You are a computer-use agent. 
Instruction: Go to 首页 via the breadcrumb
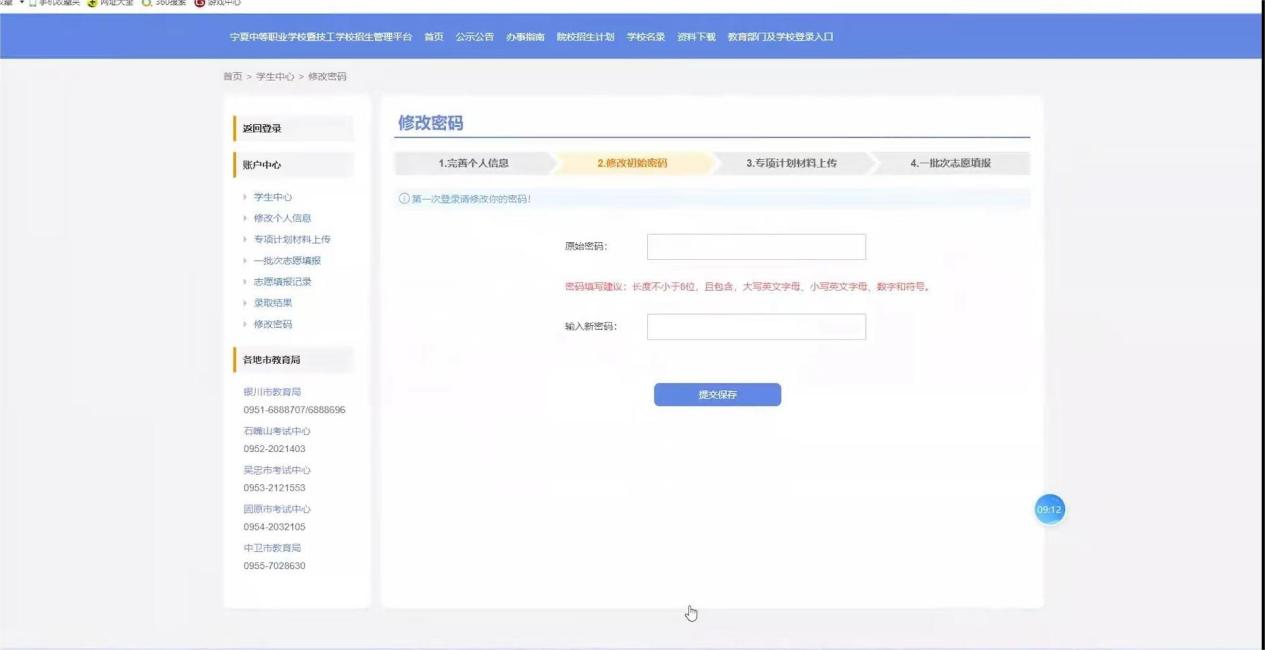coord(232,77)
